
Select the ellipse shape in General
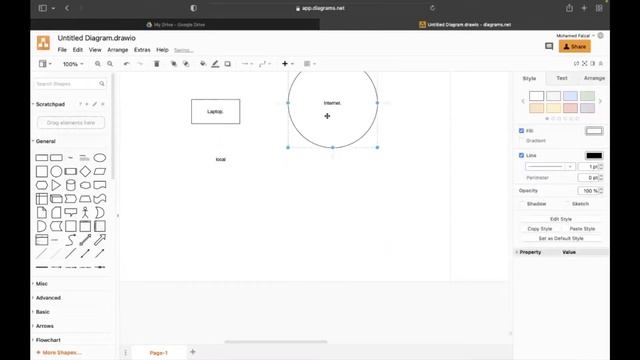click(x=100, y=158)
